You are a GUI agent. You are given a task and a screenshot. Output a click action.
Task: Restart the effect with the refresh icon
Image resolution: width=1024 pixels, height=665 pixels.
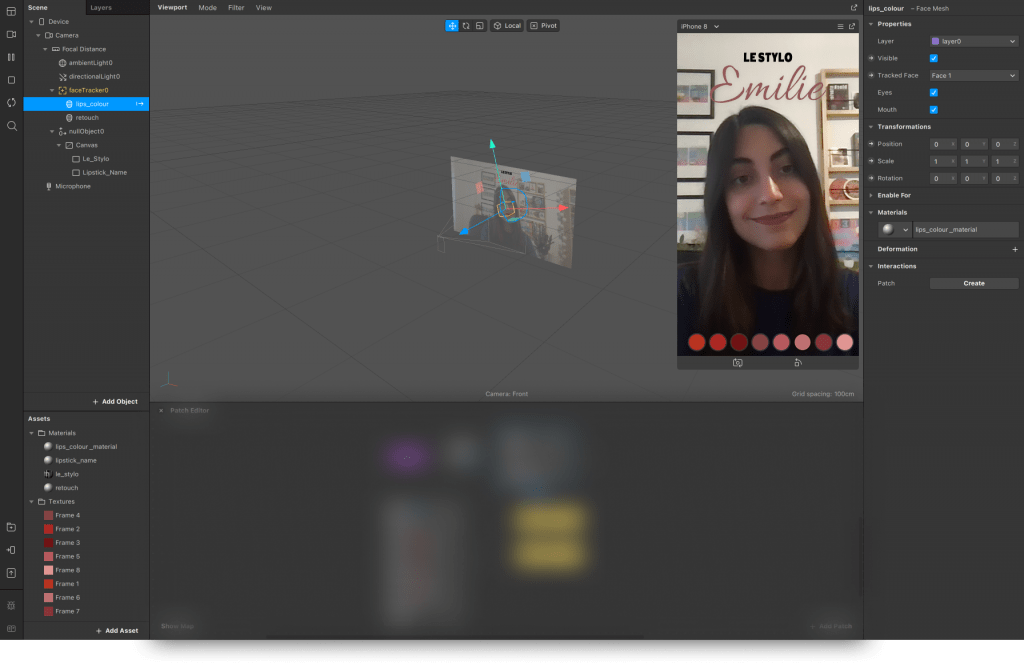click(11, 103)
